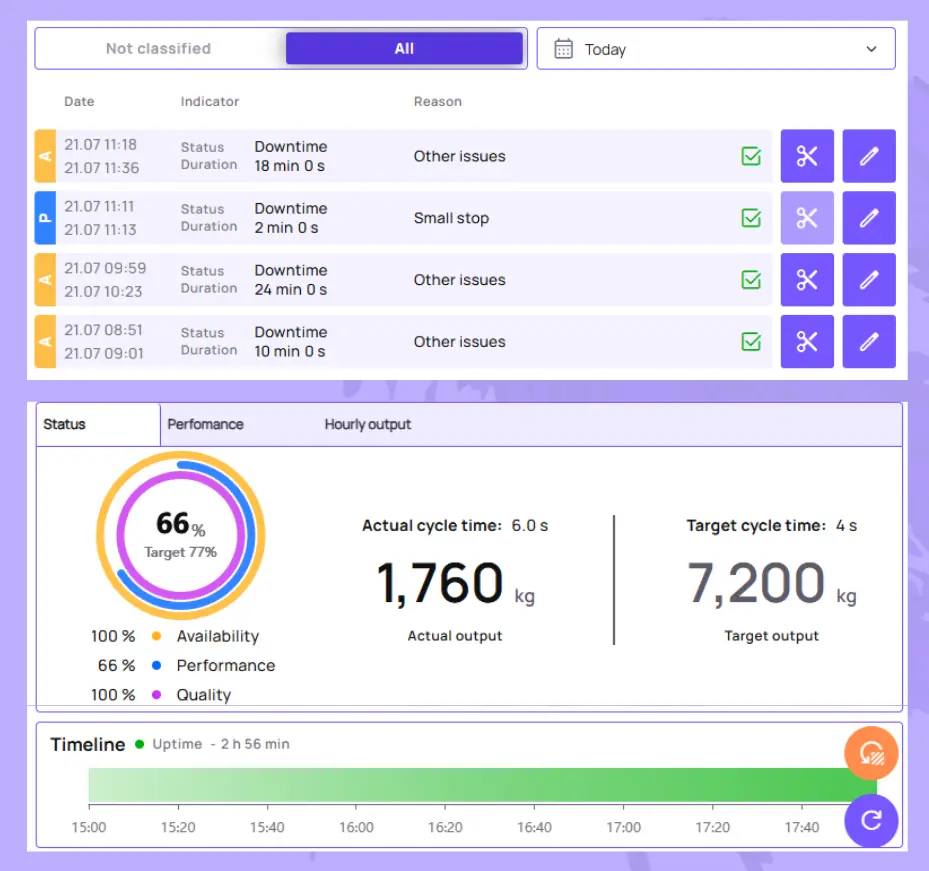Viewport: 929px width, 871px height.
Task: Click the chevron arrow of Today dropdown
Action: pos(871,49)
